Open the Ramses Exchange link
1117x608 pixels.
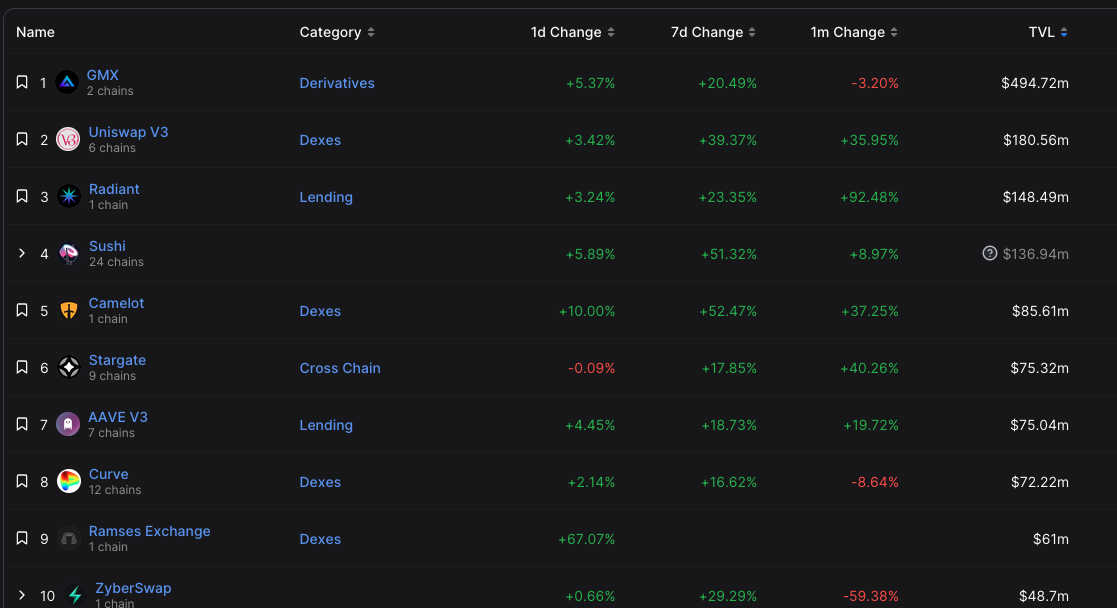[150, 531]
